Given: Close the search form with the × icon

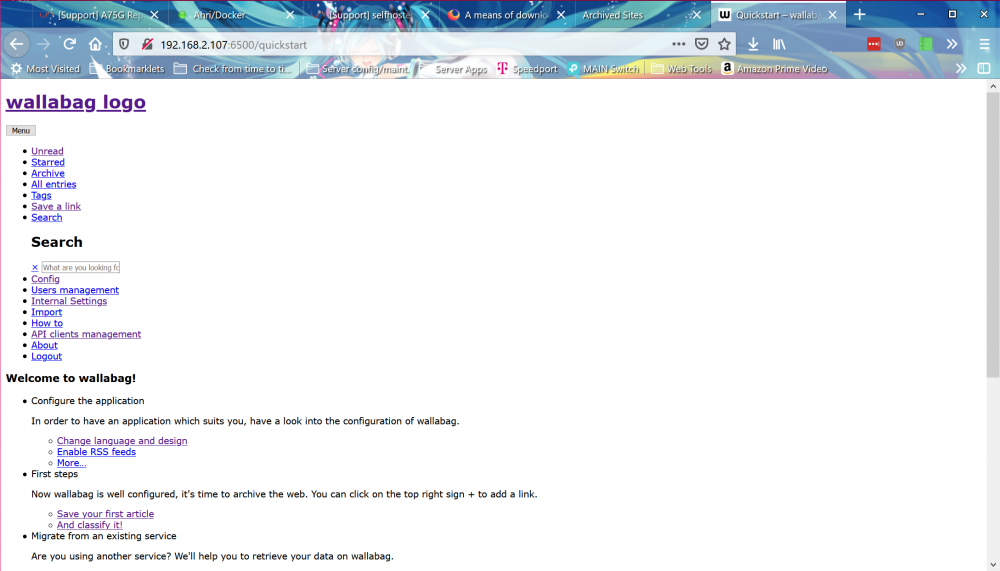Looking at the screenshot, I should (x=34, y=267).
